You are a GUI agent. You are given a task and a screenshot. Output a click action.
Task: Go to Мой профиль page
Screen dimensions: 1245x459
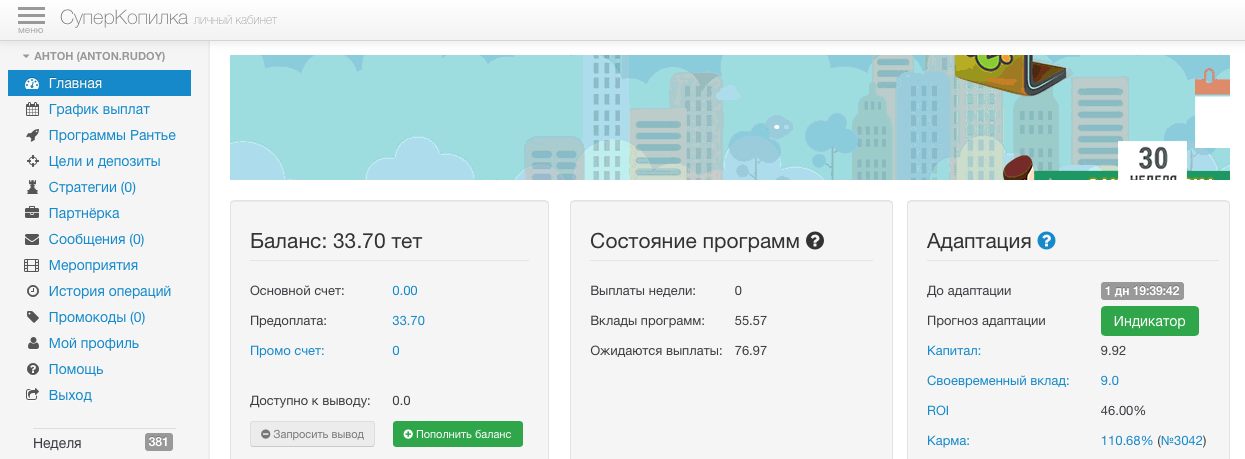(x=93, y=343)
